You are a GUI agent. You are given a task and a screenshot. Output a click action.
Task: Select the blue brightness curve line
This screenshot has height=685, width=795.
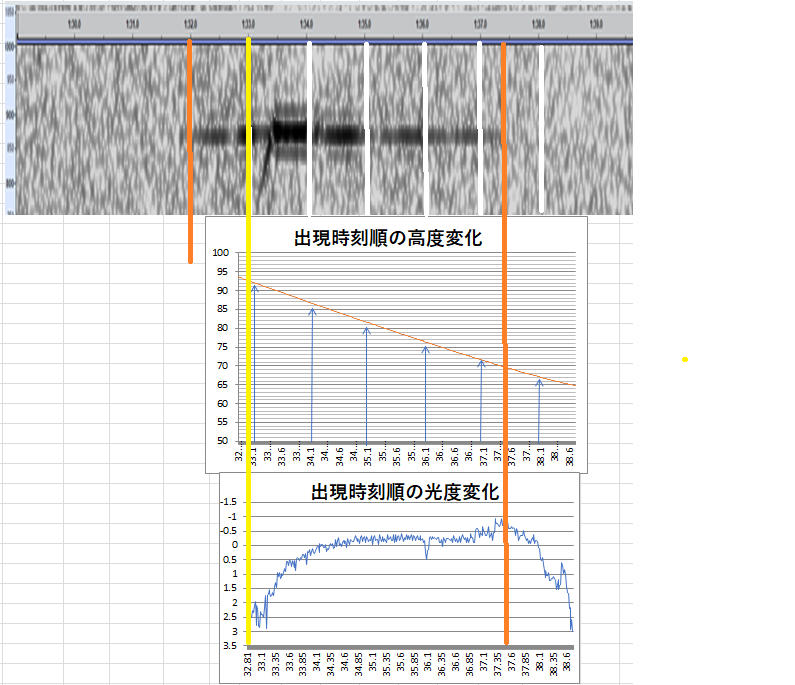coord(400,538)
